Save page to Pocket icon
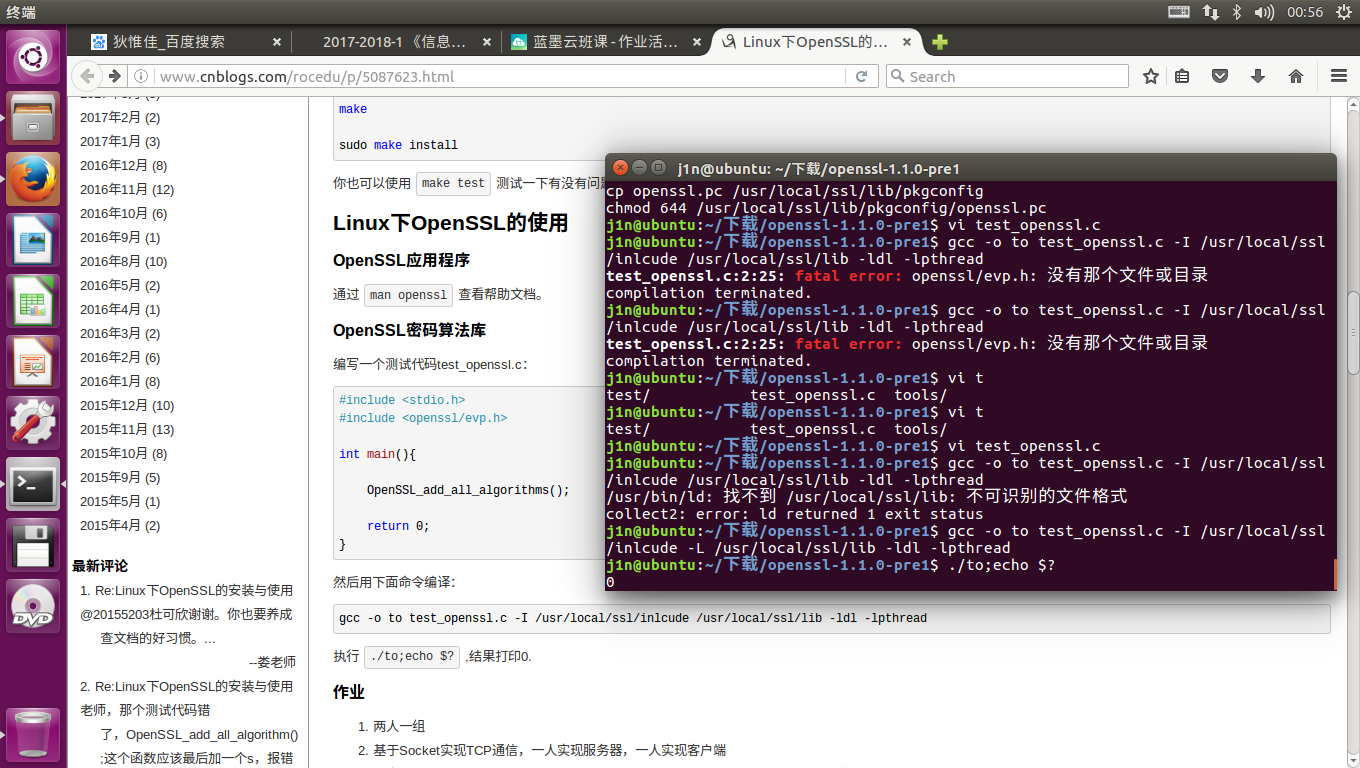 [1220, 76]
